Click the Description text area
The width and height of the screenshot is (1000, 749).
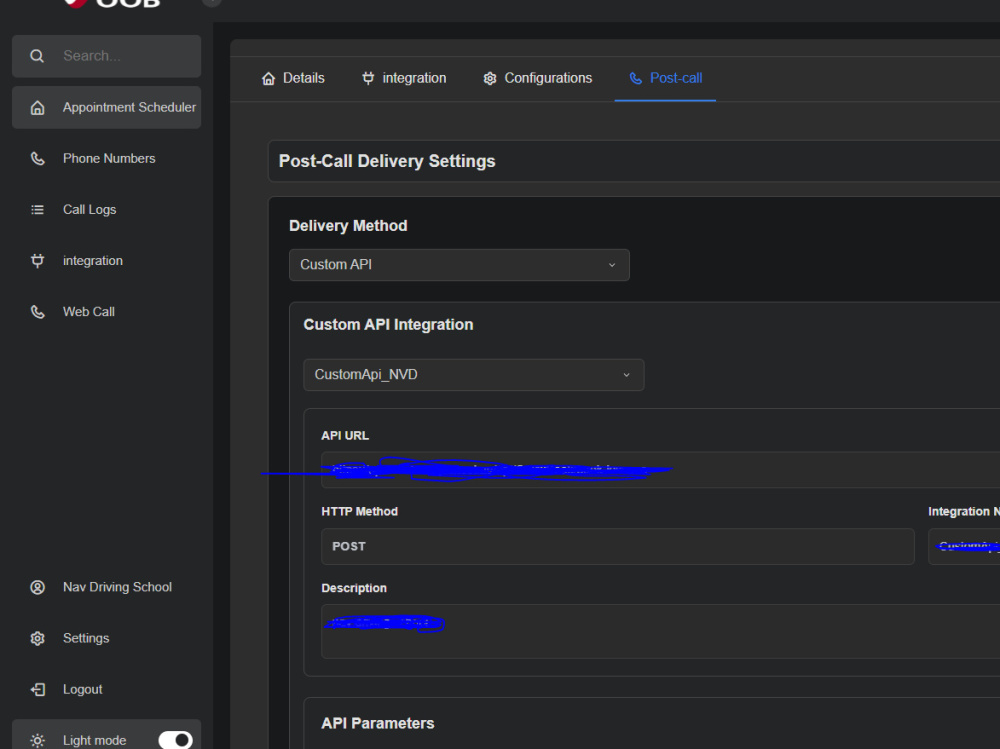click(x=660, y=631)
